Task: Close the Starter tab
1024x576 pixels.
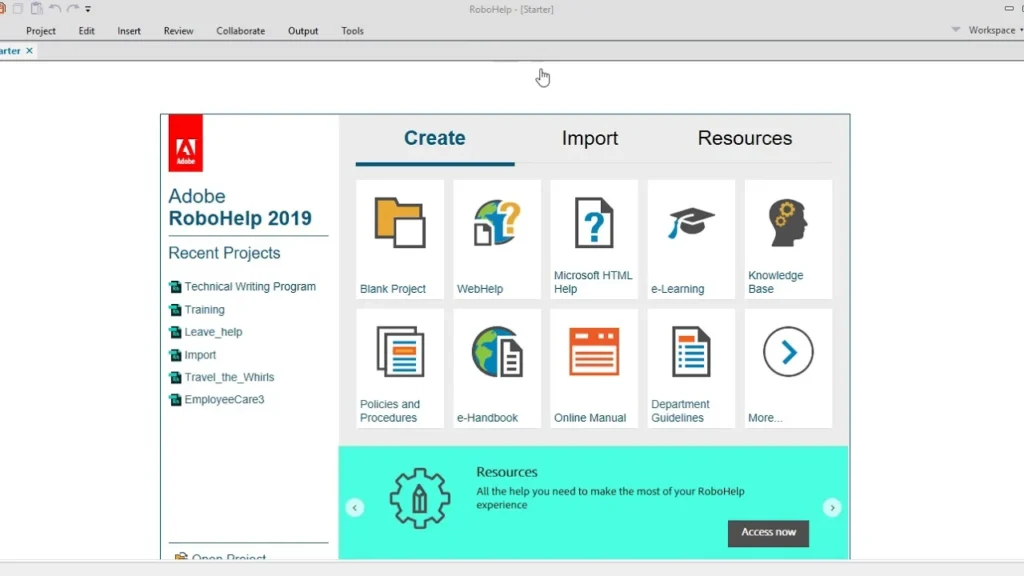Action: (x=30, y=51)
